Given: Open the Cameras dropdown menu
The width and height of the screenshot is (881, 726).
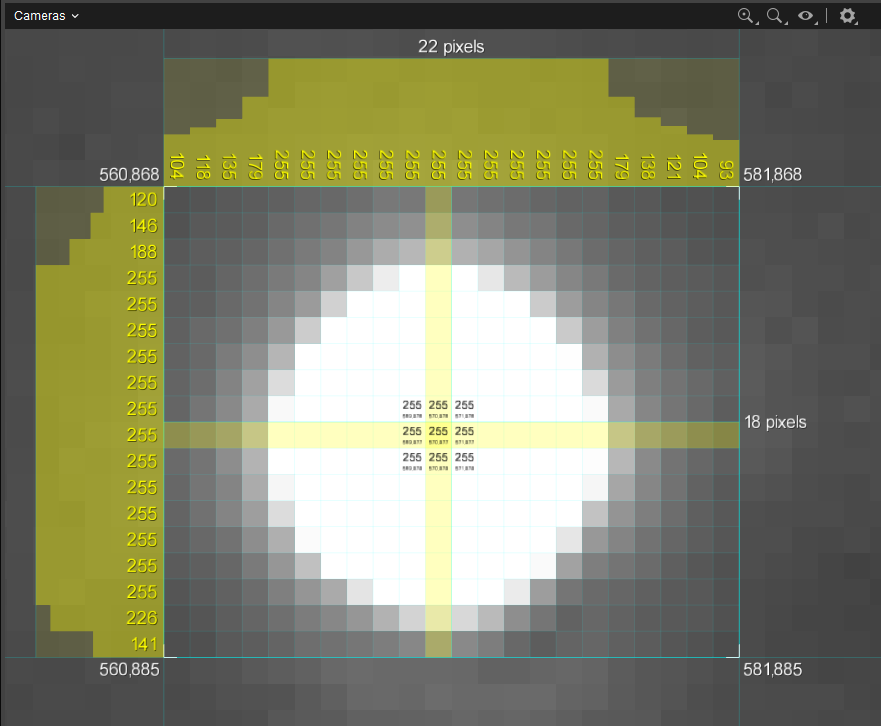Looking at the screenshot, I should point(46,16).
